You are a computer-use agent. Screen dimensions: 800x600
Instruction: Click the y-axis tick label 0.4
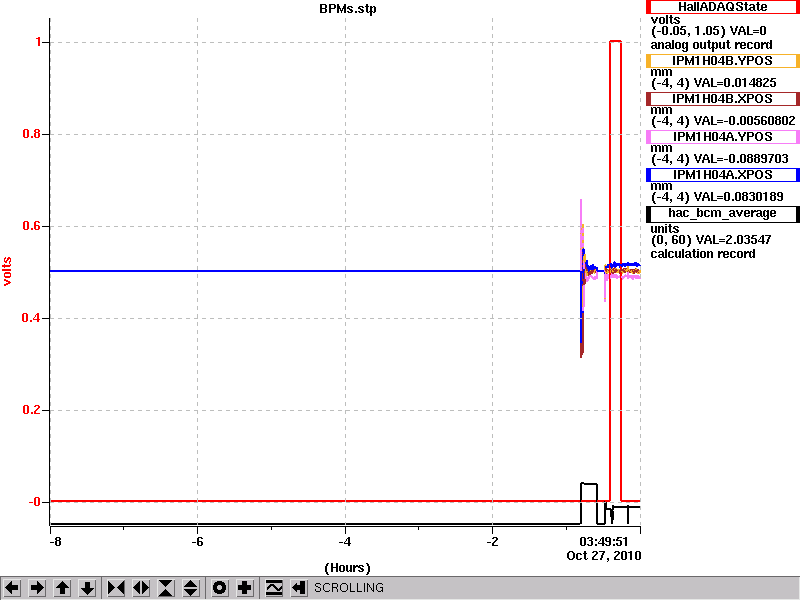(32, 318)
